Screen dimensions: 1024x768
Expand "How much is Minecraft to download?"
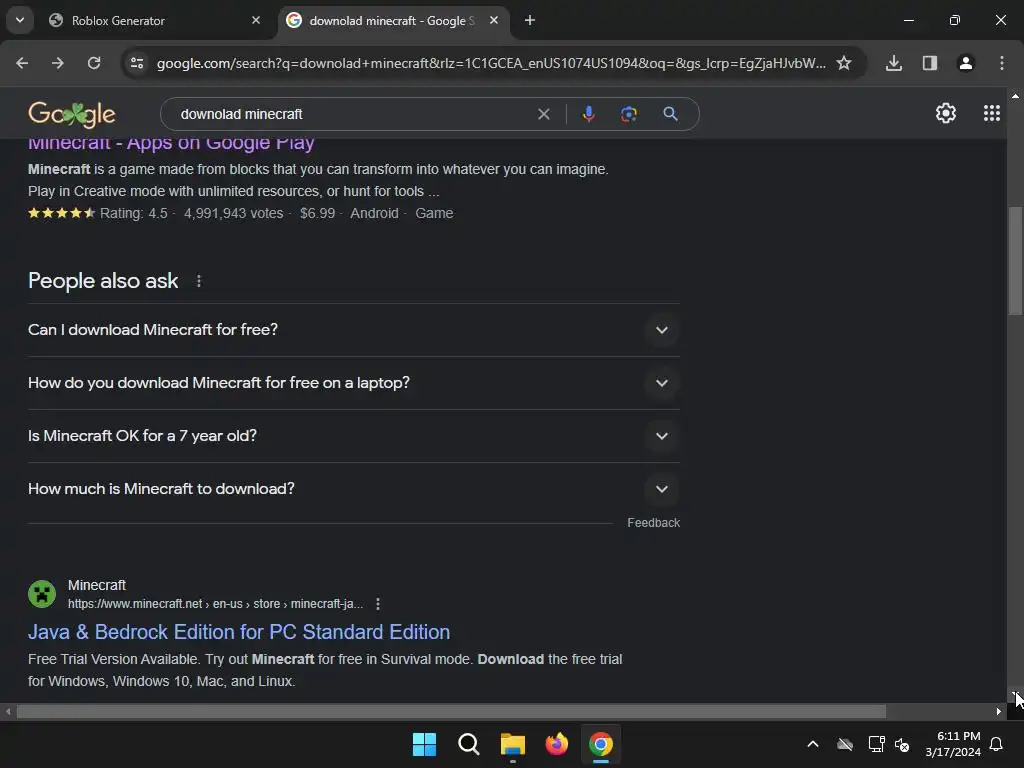coord(353,488)
